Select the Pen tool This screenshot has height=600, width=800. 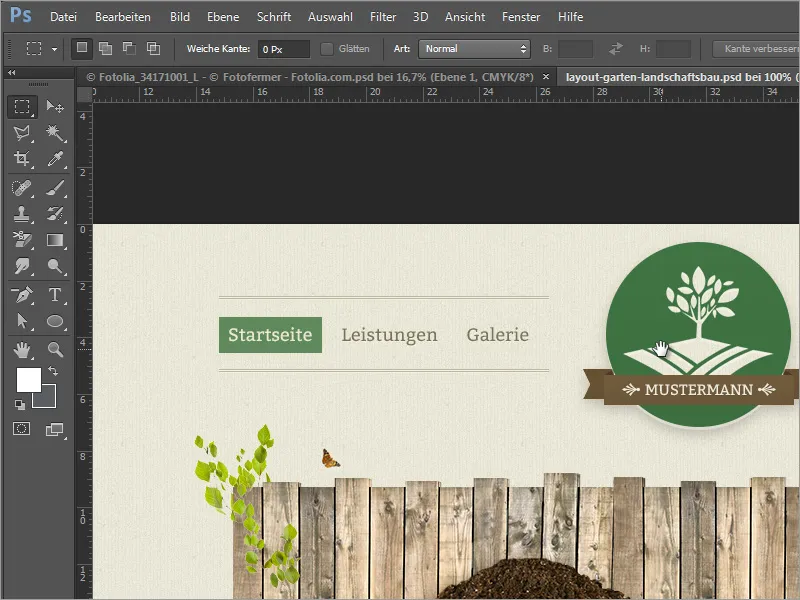tap(22, 294)
